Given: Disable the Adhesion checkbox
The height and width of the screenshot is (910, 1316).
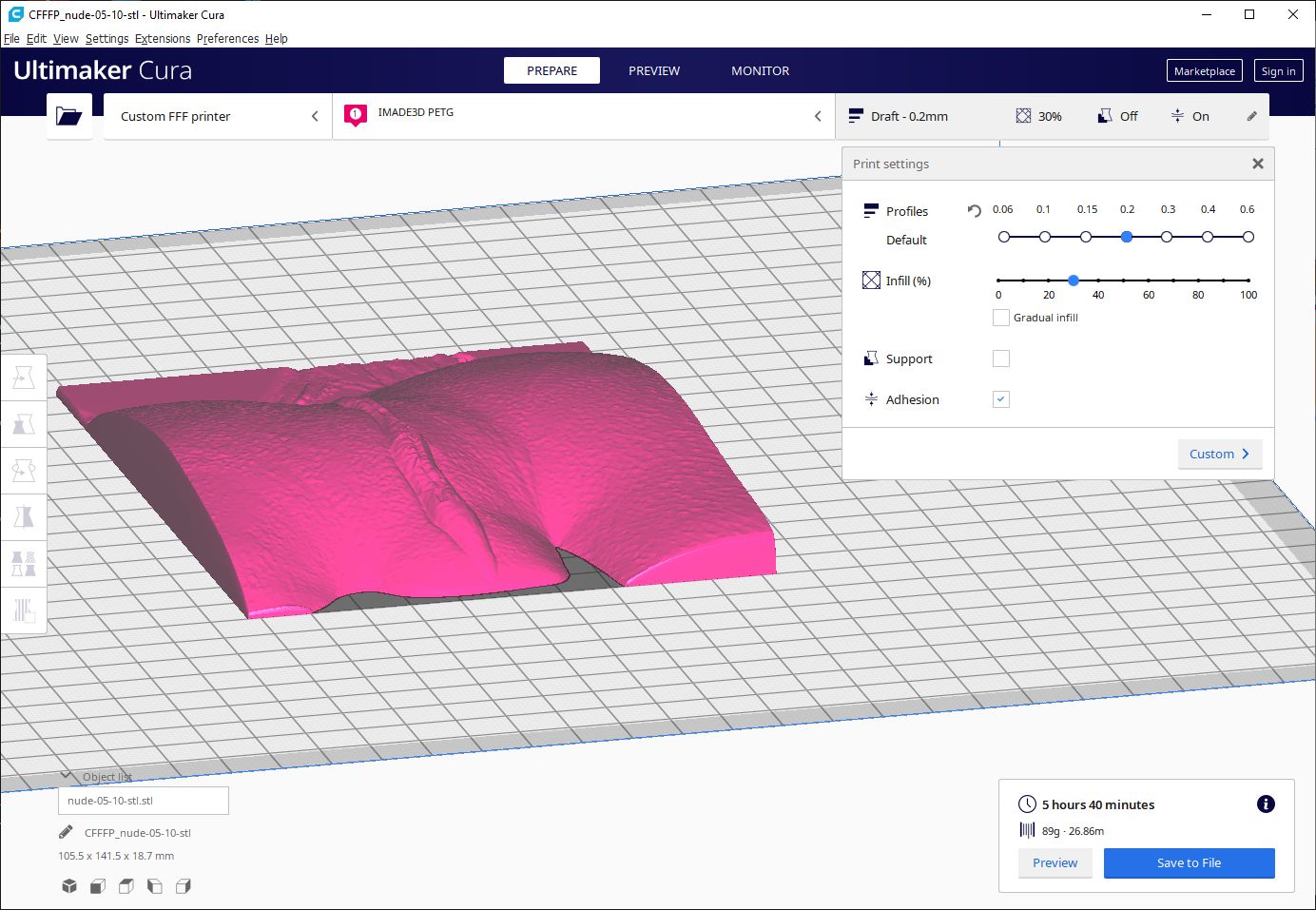Looking at the screenshot, I should 1000,399.
